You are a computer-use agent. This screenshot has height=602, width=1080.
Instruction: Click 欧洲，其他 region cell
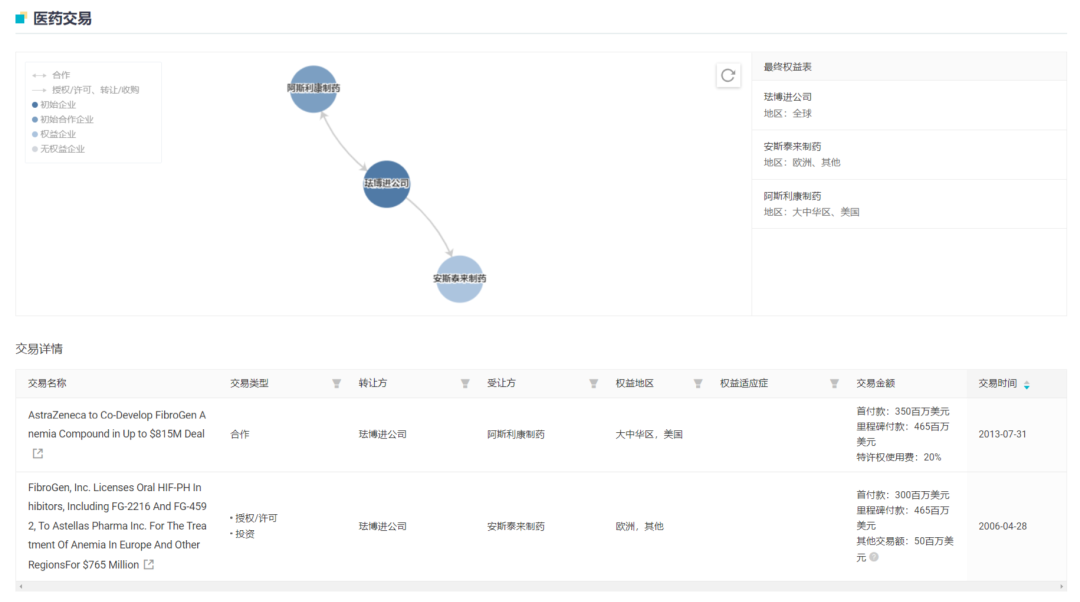[x=639, y=526]
